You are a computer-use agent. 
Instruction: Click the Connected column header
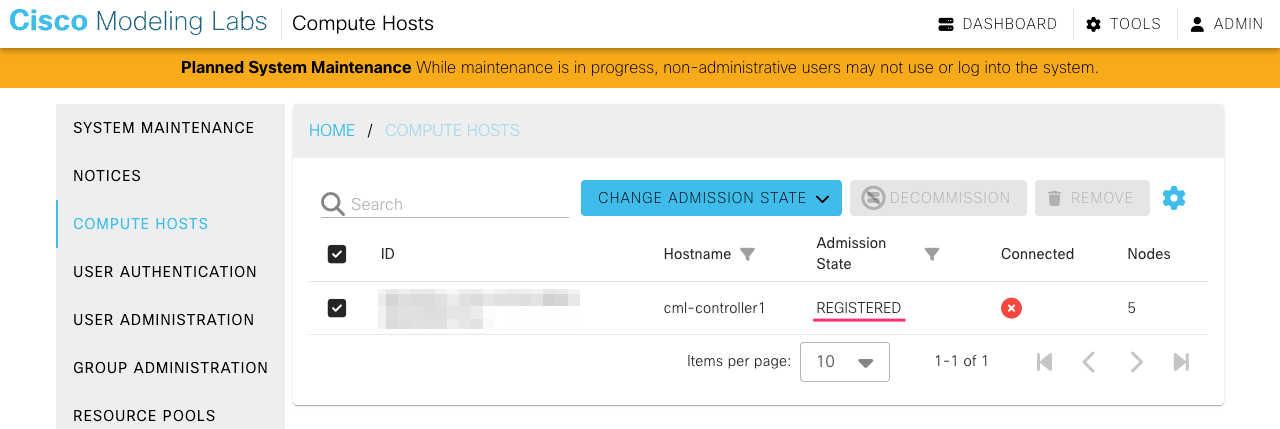[1037, 254]
